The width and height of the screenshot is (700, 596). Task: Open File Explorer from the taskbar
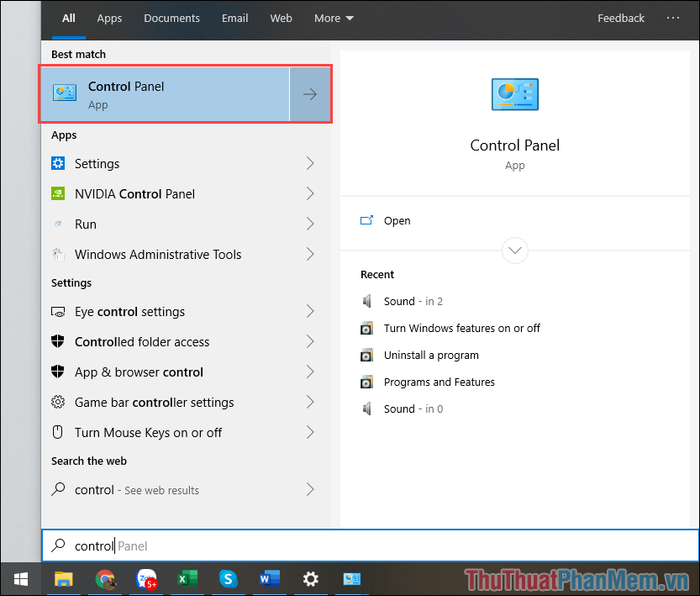coord(63,579)
